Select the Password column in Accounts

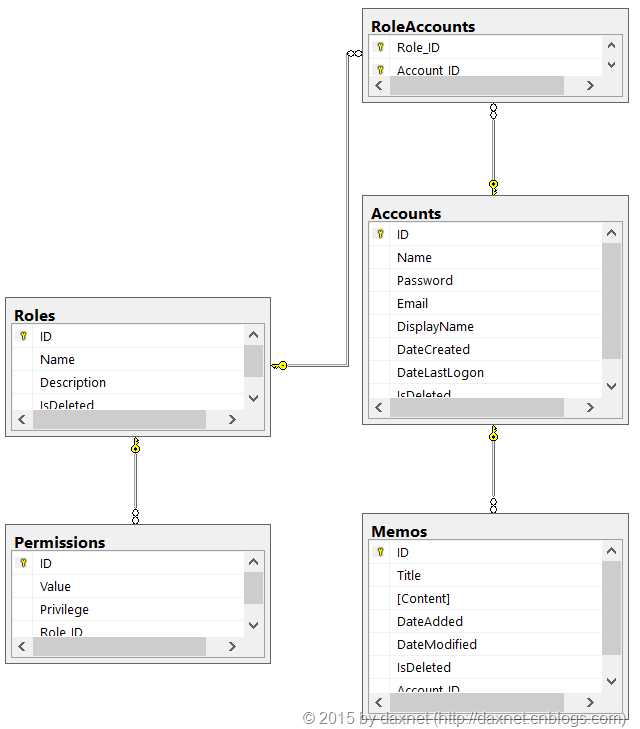coord(485,280)
